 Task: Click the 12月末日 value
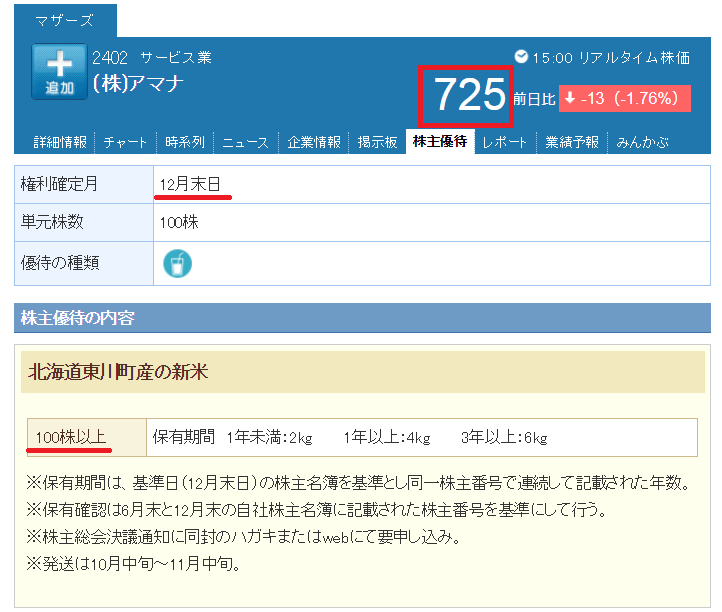click(x=190, y=184)
